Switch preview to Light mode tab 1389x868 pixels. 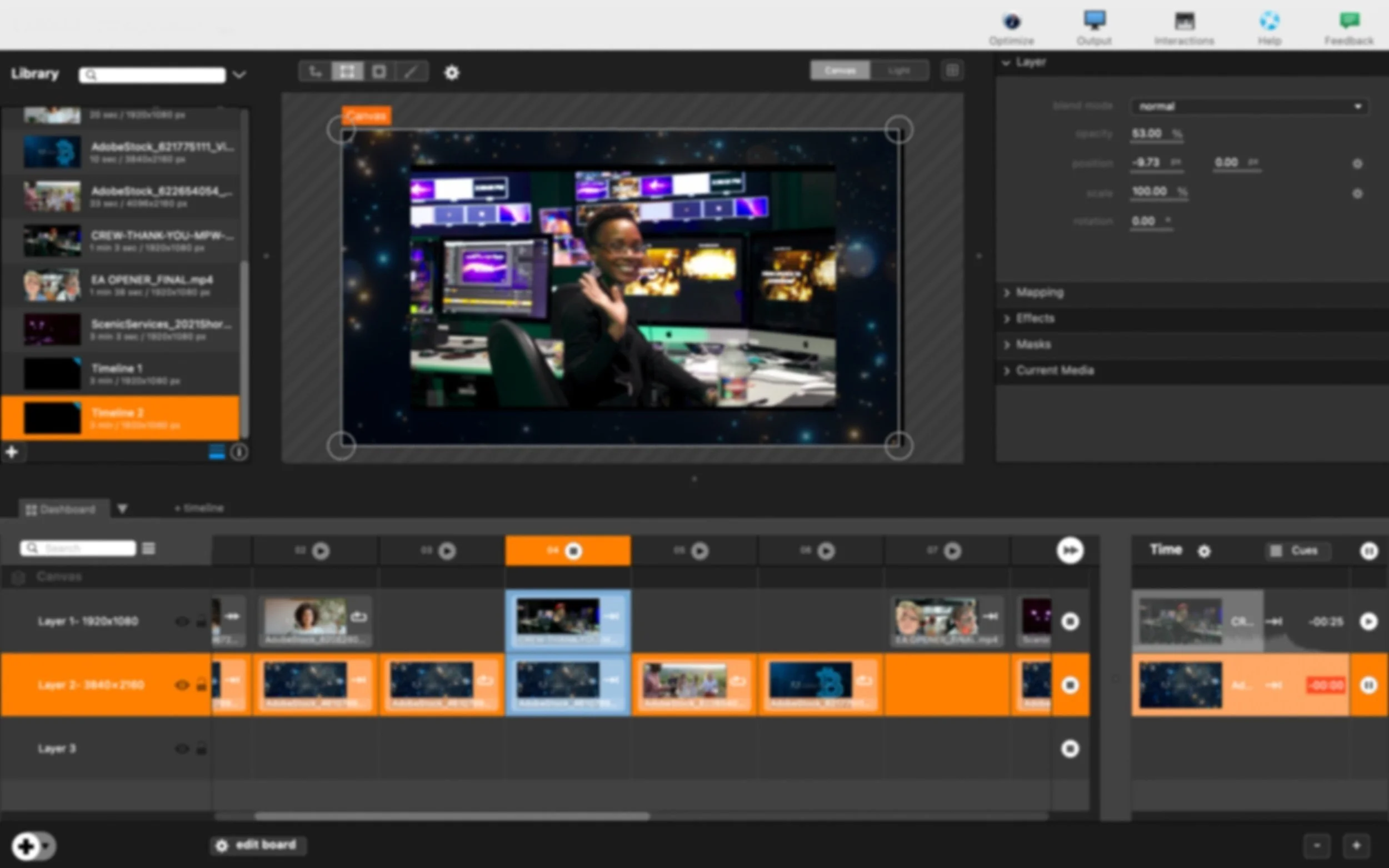(x=898, y=71)
